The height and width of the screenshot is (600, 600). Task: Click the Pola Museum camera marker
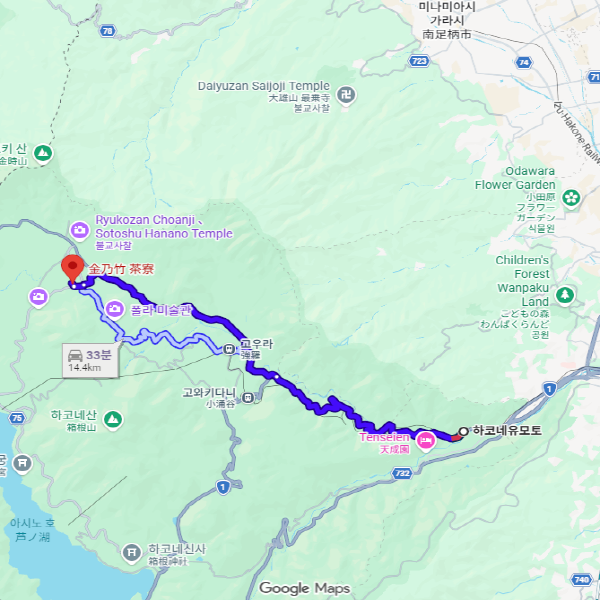pos(114,309)
